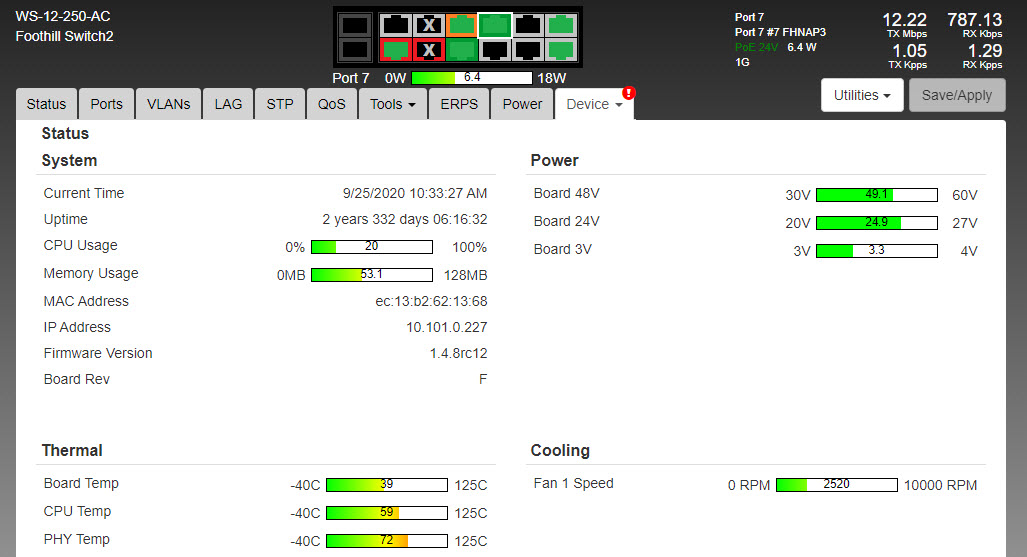
Task: Click the red alert badge on Device tab
Action: click(x=628, y=92)
